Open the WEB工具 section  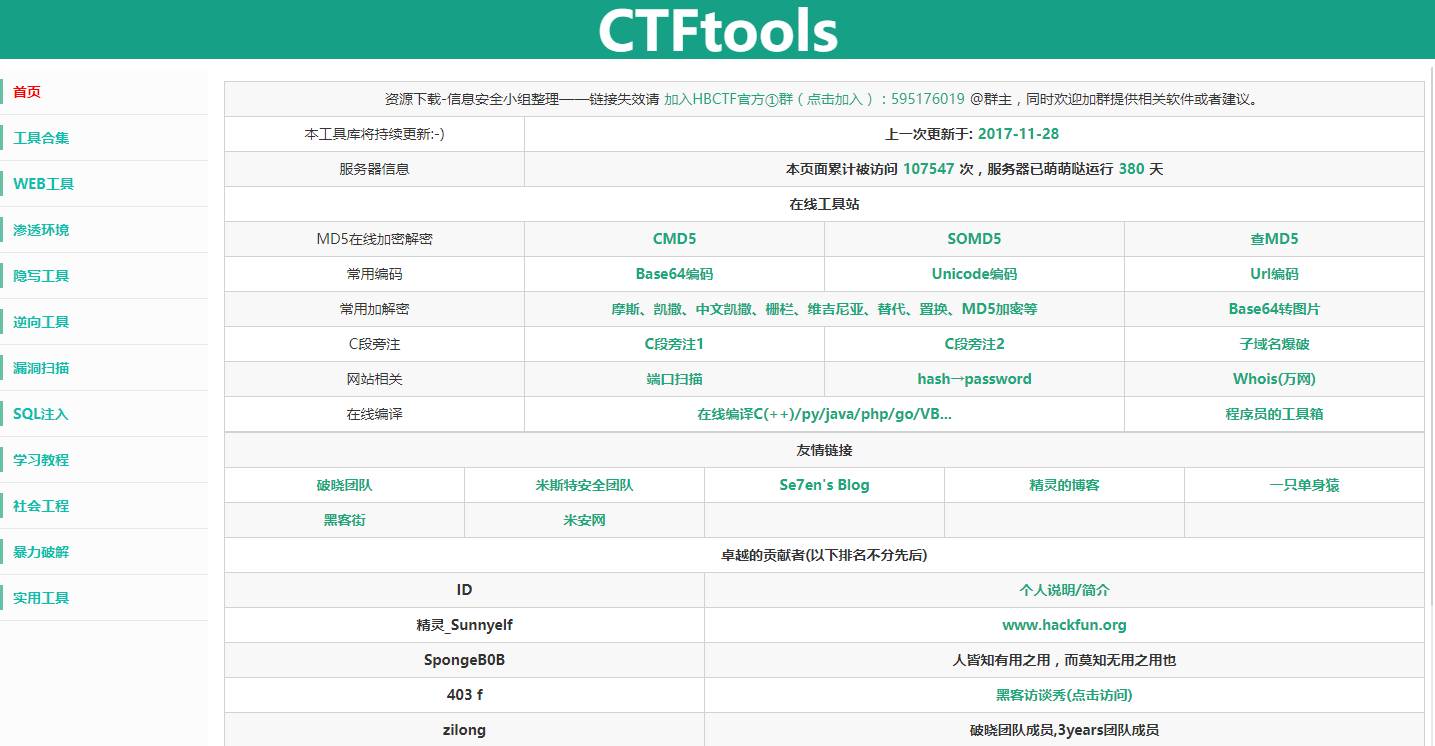pyautogui.click(x=42, y=184)
